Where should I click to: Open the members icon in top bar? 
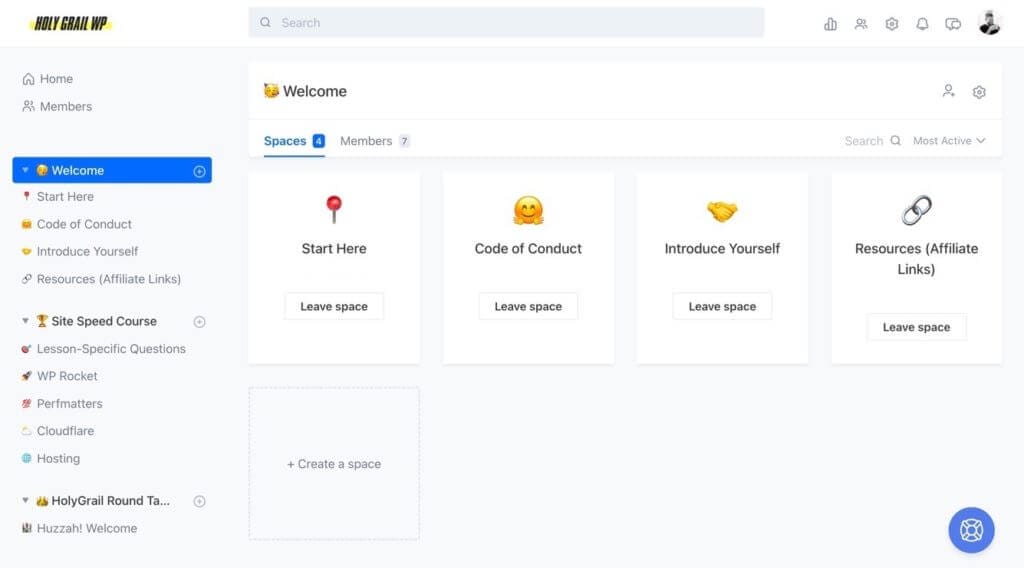tap(861, 24)
